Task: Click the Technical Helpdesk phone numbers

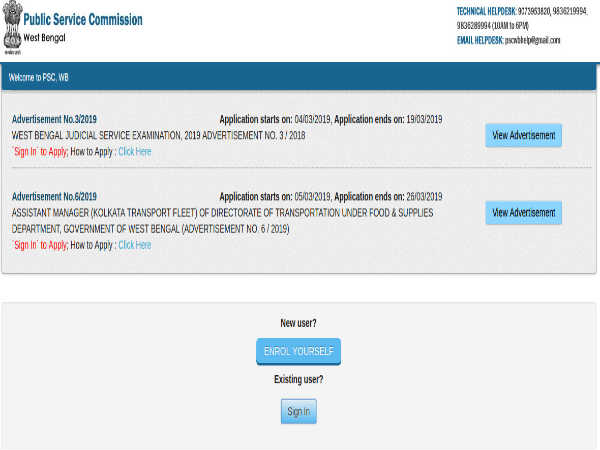Action: (x=522, y=17)
